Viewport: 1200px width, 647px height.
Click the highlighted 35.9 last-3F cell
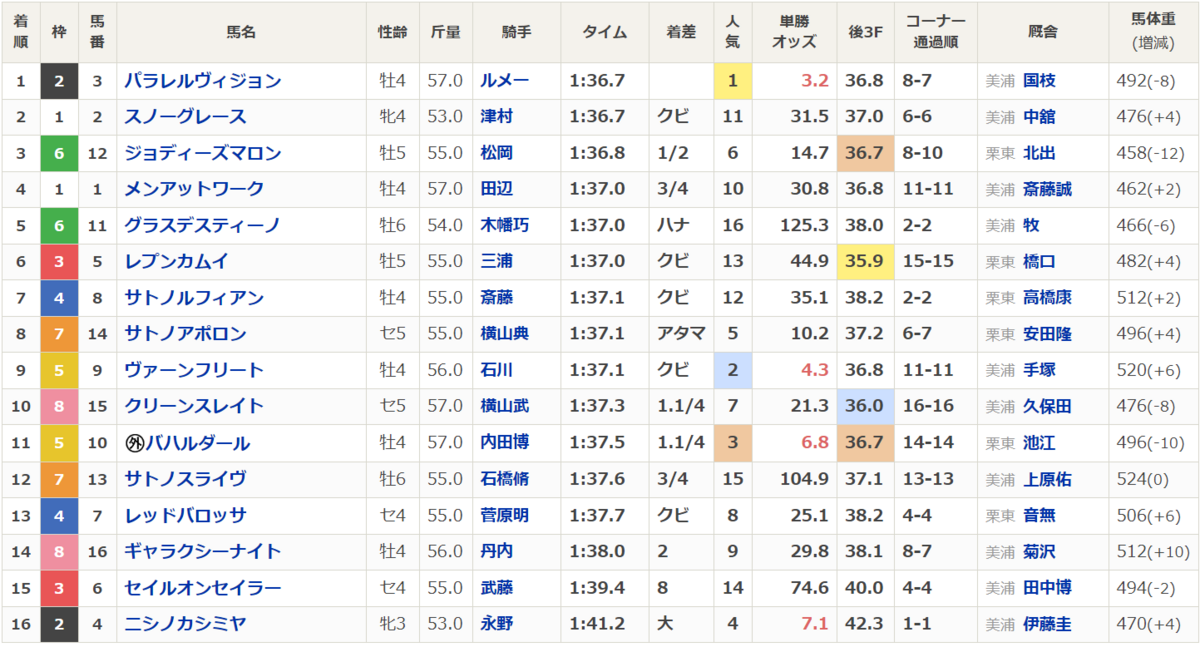864,262
